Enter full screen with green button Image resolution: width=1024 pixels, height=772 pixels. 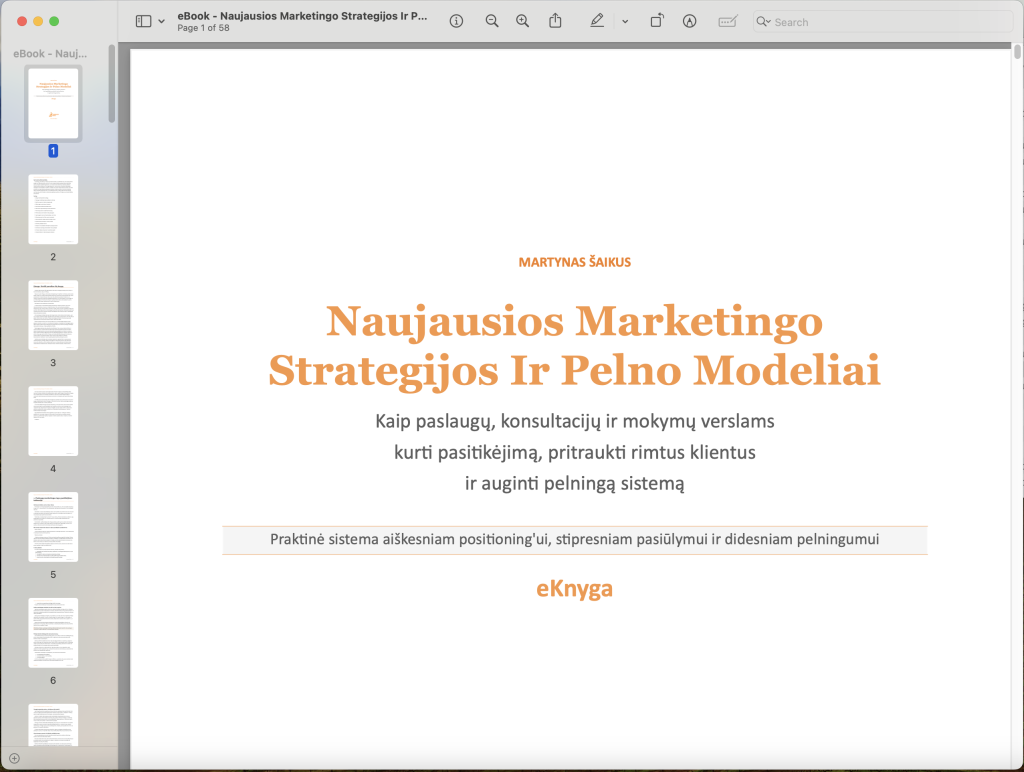point(54,22)
